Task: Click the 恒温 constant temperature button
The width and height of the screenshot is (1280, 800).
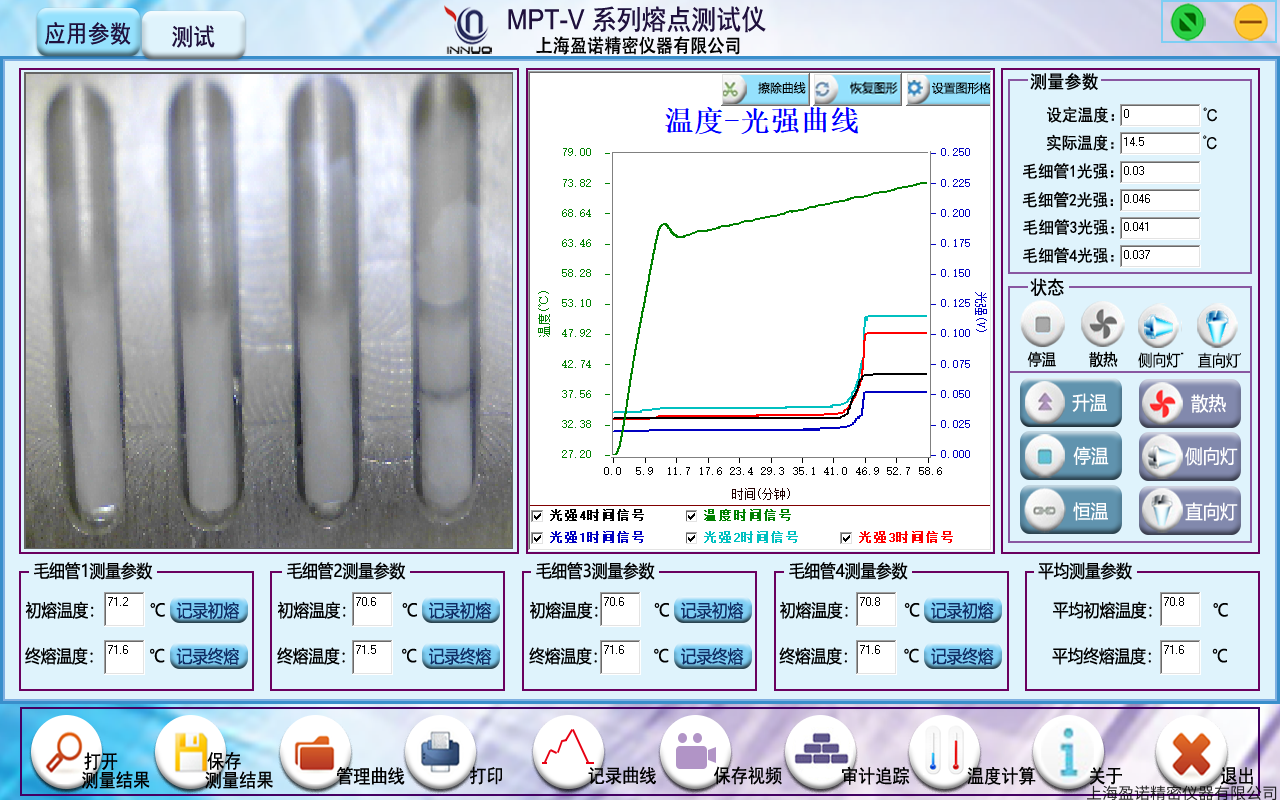Action: click(x=1071, y=511)
